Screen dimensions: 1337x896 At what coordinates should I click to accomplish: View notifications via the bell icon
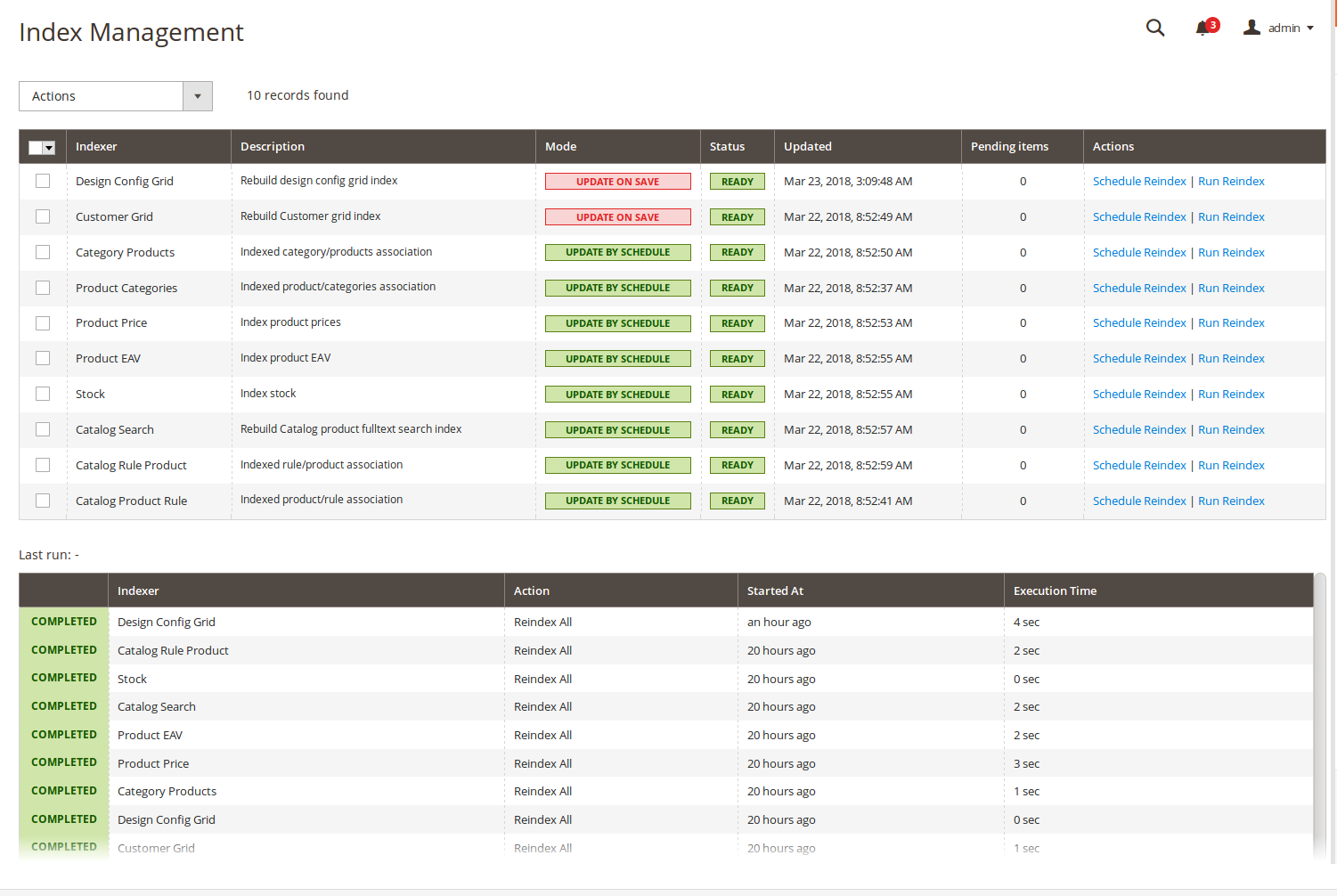[1202, 28]
